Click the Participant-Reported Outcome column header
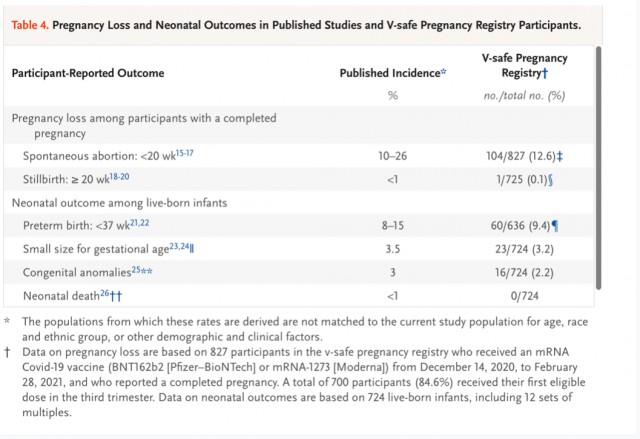Screen dimensions: 640x439 88,73
